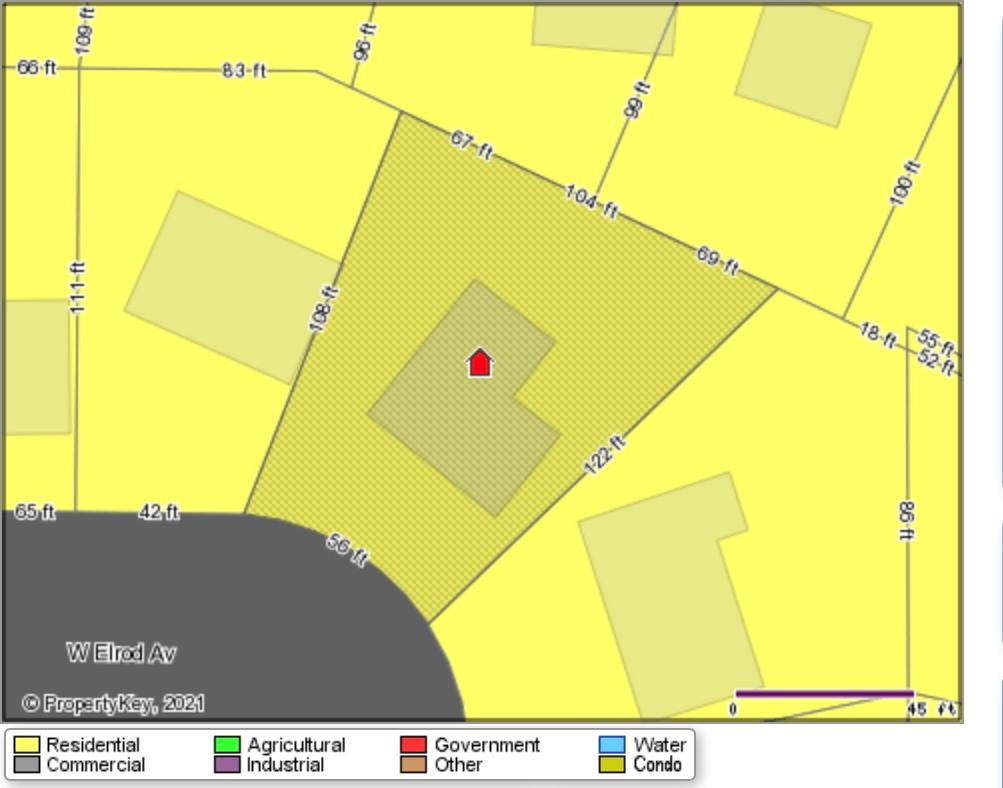Image resolution: width=1003 pixels, height=788 pixels.
Task: Click the red house marker on the parcel
Action: (x=480, y=362)
